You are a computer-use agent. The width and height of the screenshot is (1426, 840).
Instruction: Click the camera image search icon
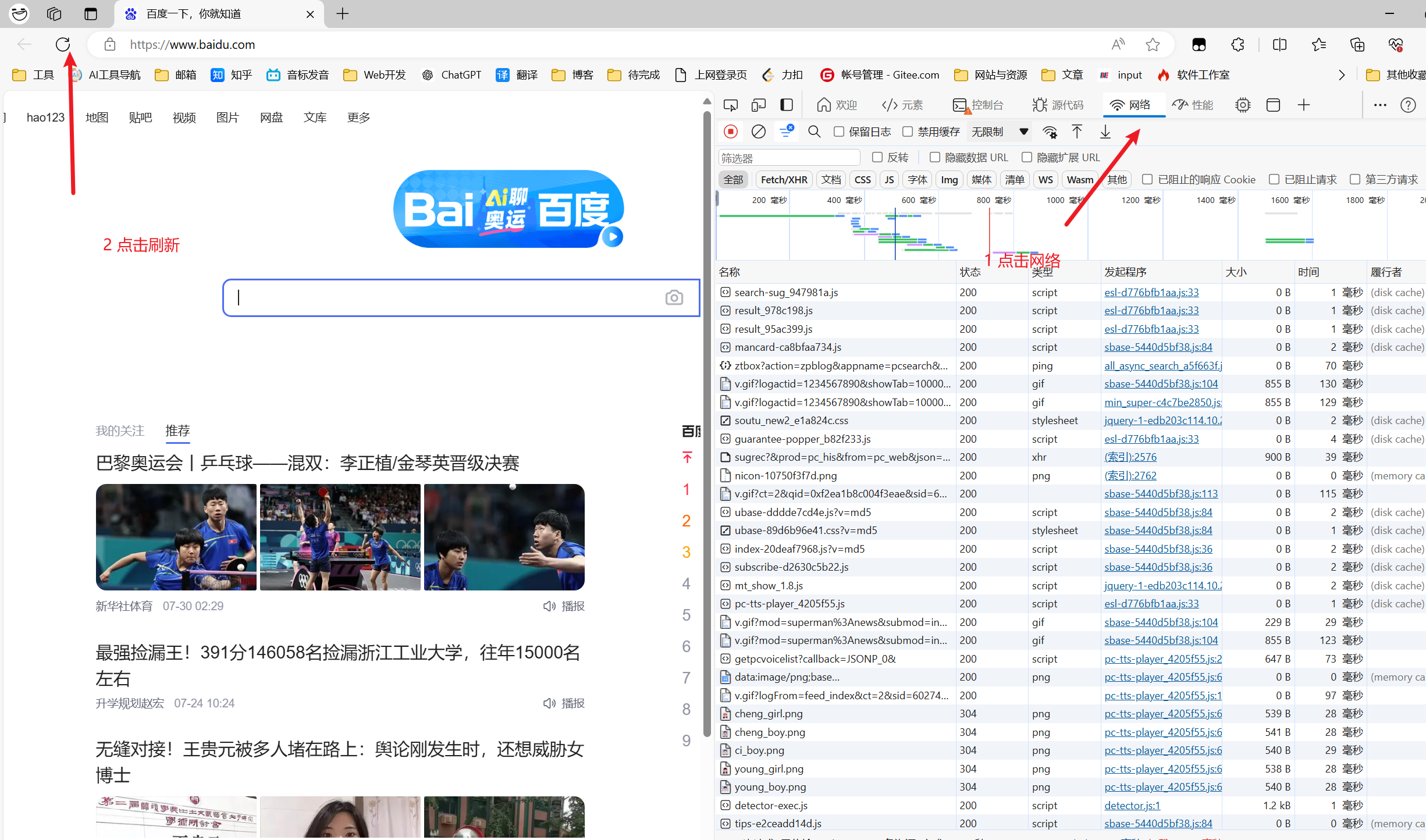tap(674, 298)
